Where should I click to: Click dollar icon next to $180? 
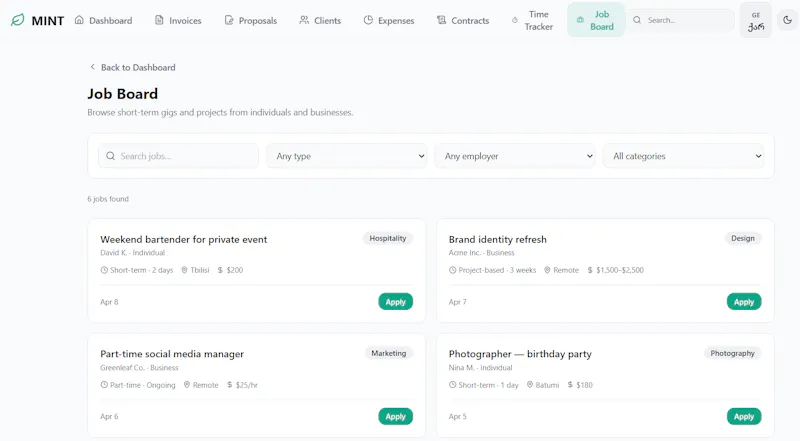click(570, 385)
